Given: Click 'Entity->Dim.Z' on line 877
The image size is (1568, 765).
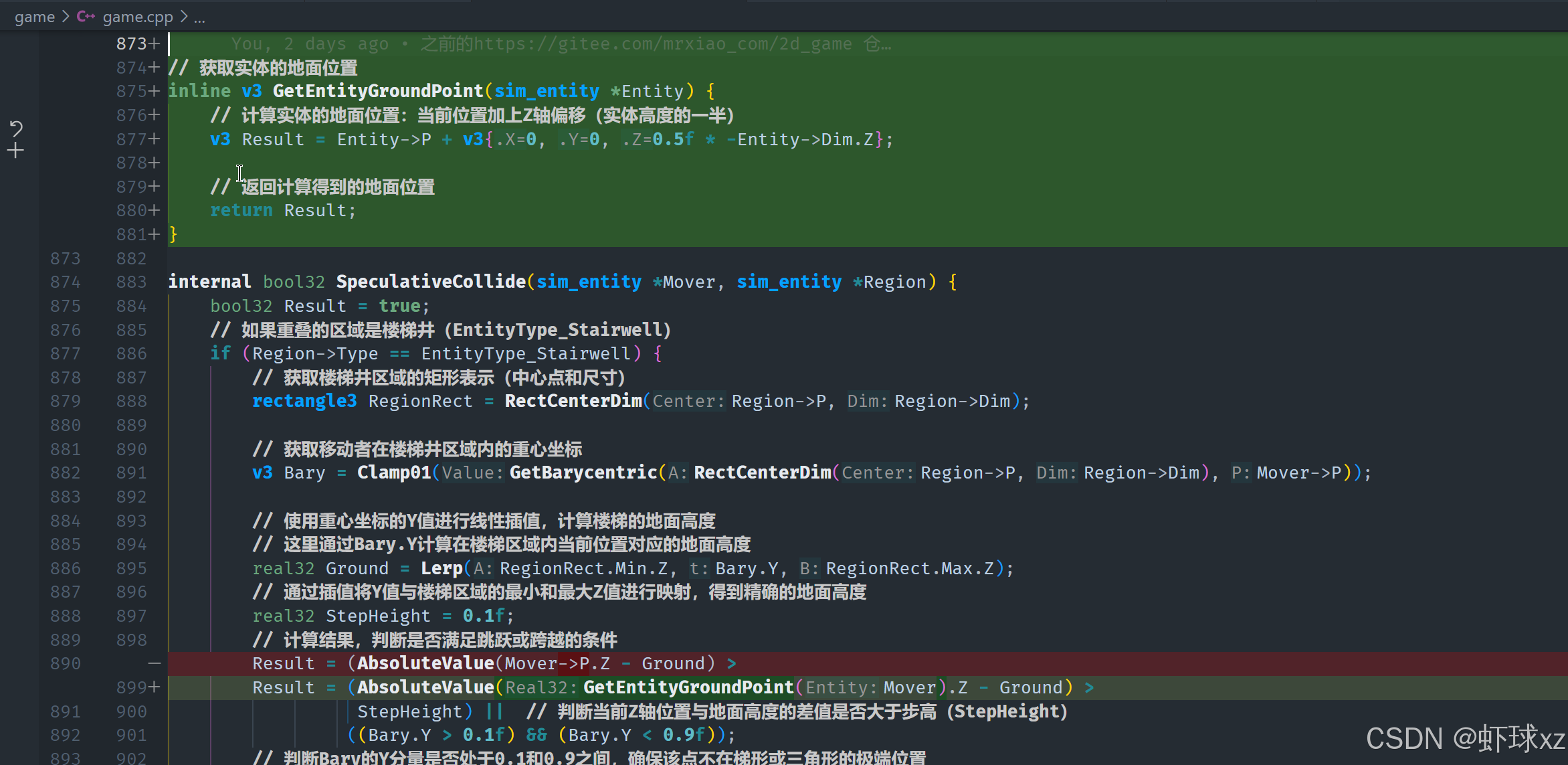Looking at the screenshot, I should [805, 139].
